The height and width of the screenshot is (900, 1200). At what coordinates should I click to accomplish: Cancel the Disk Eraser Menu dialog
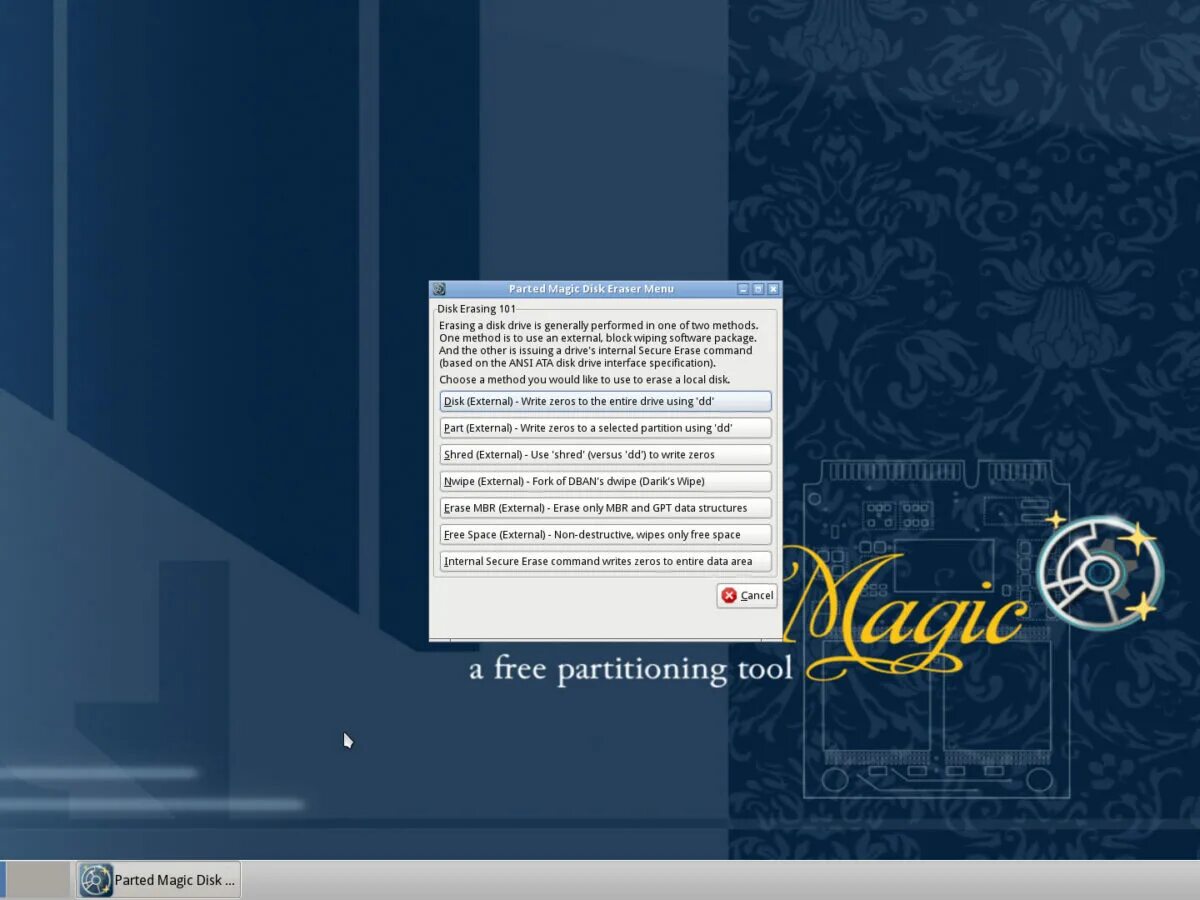(x=747, y=595)
